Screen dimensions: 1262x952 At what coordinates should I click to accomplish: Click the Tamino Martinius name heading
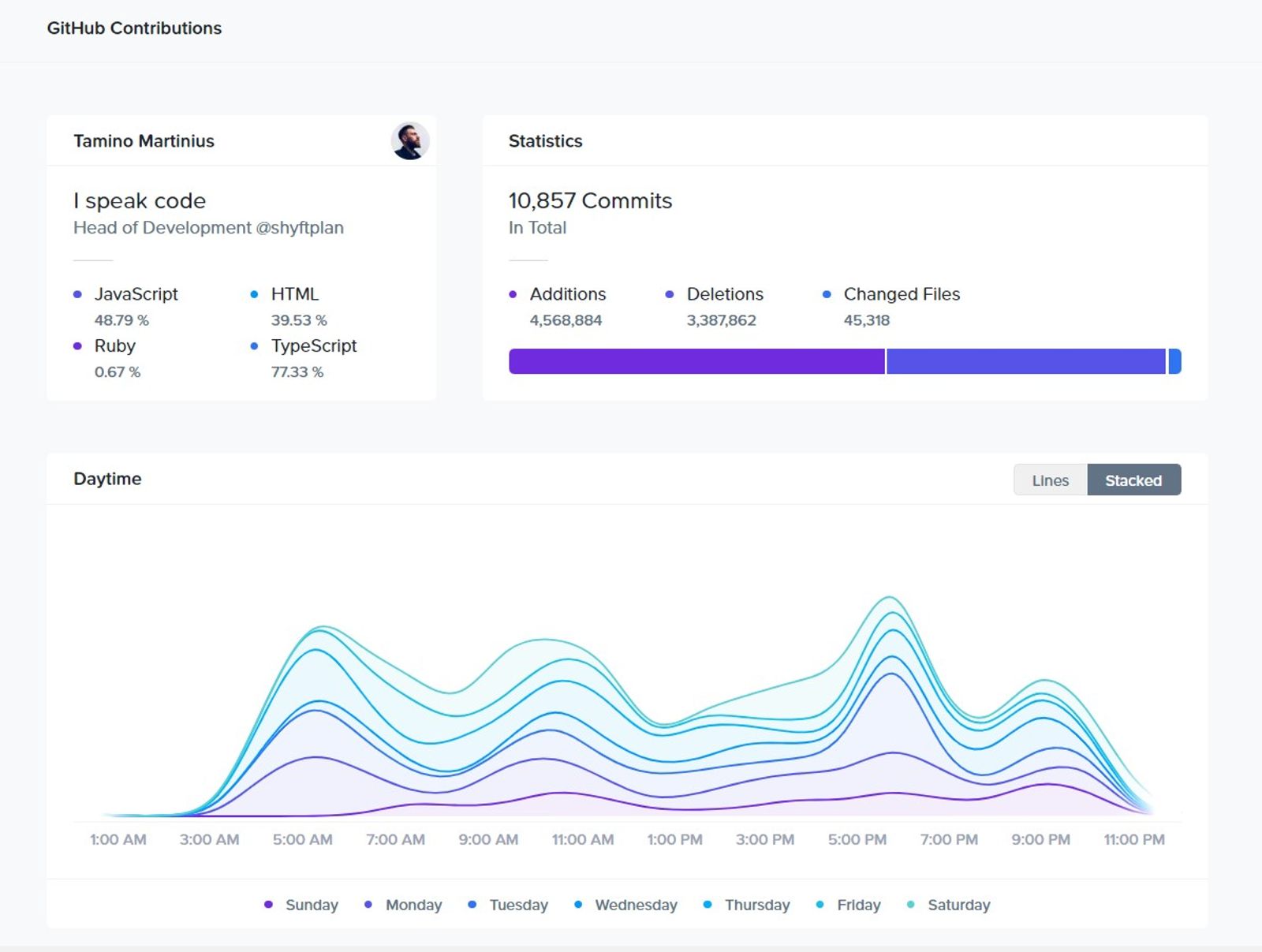[144, 141]
